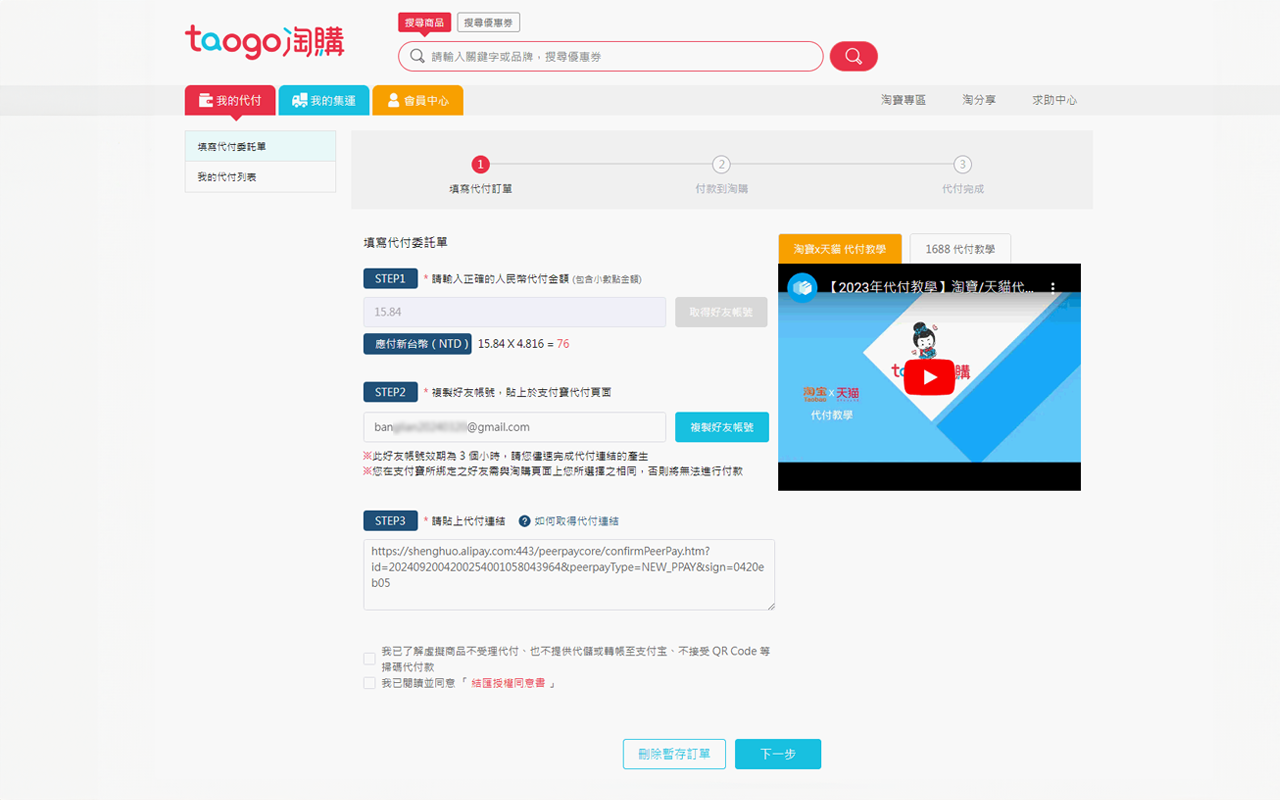Screen dimensions: 1280x800
Task: Click the RMB amount input field
Action: point(514,312)
